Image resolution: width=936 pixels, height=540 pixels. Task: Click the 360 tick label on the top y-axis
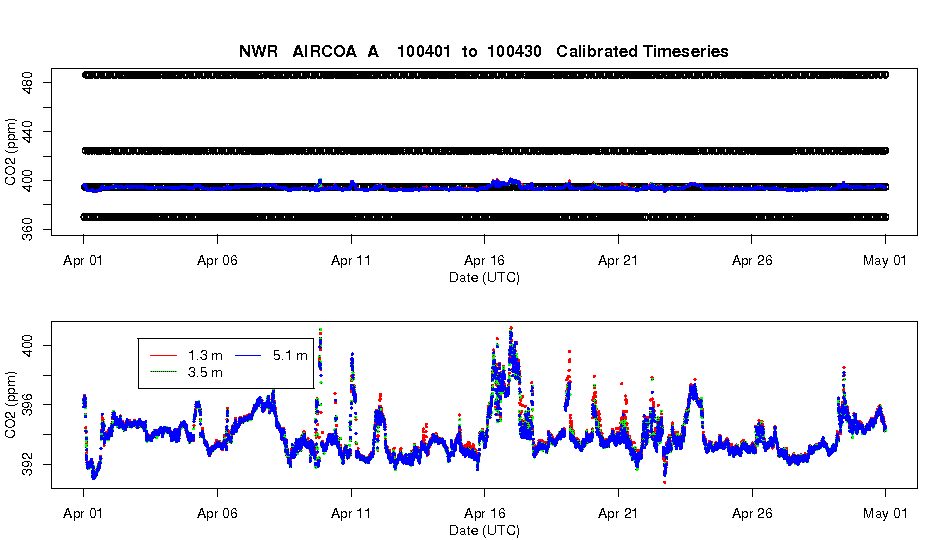28,229
